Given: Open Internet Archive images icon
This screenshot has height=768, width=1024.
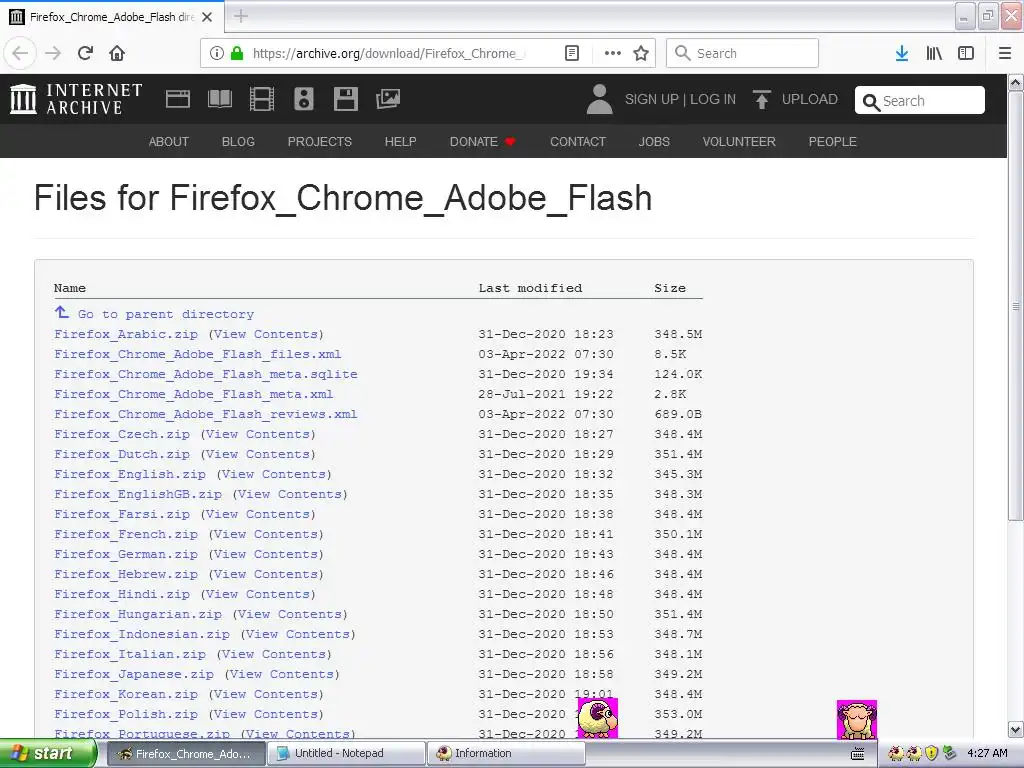Looking at the screenshot, I should pyautogui.click(x=388, y=99).
